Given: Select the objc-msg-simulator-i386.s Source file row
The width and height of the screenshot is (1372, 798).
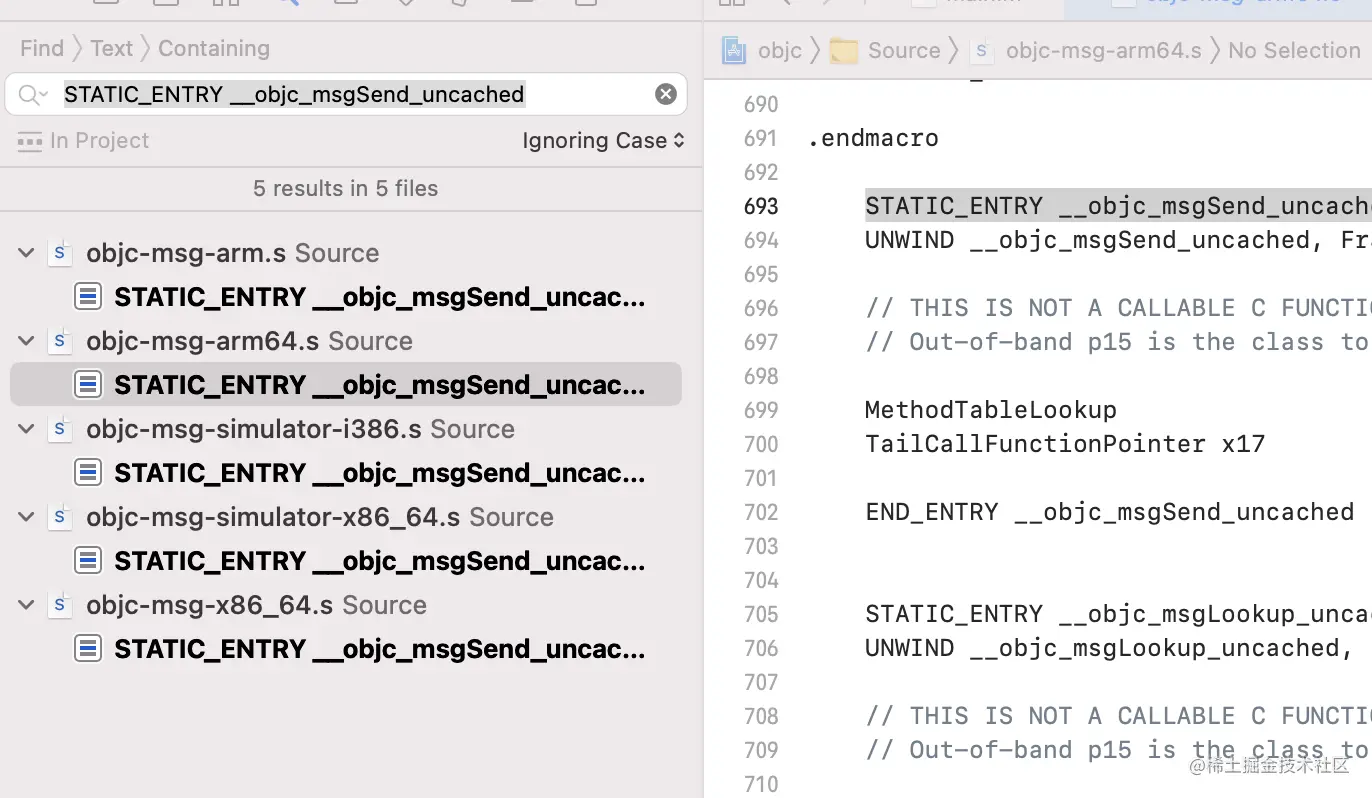Looking at the screenshot, I should (346, 429).
